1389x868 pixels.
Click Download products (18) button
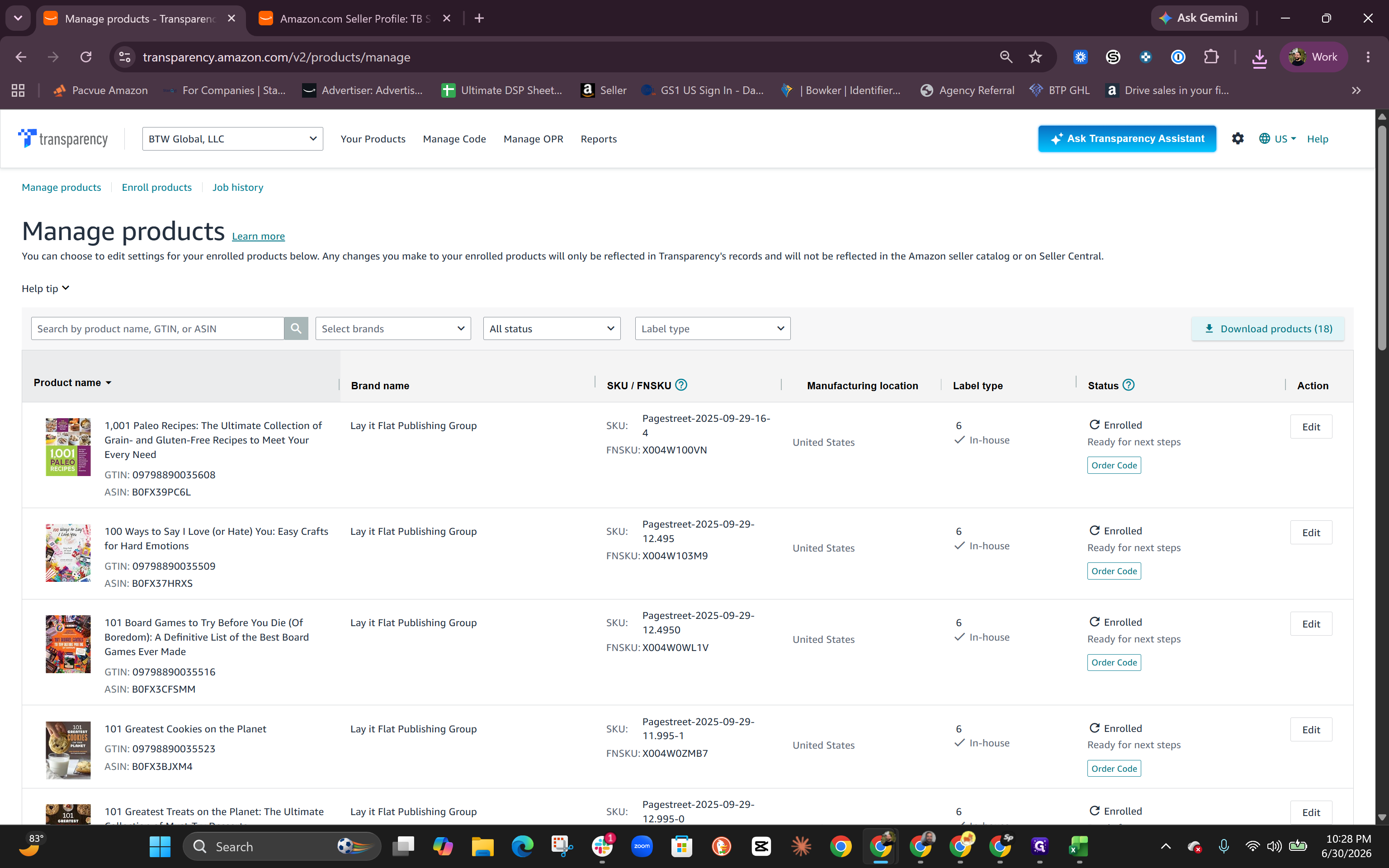(1268, 328)
